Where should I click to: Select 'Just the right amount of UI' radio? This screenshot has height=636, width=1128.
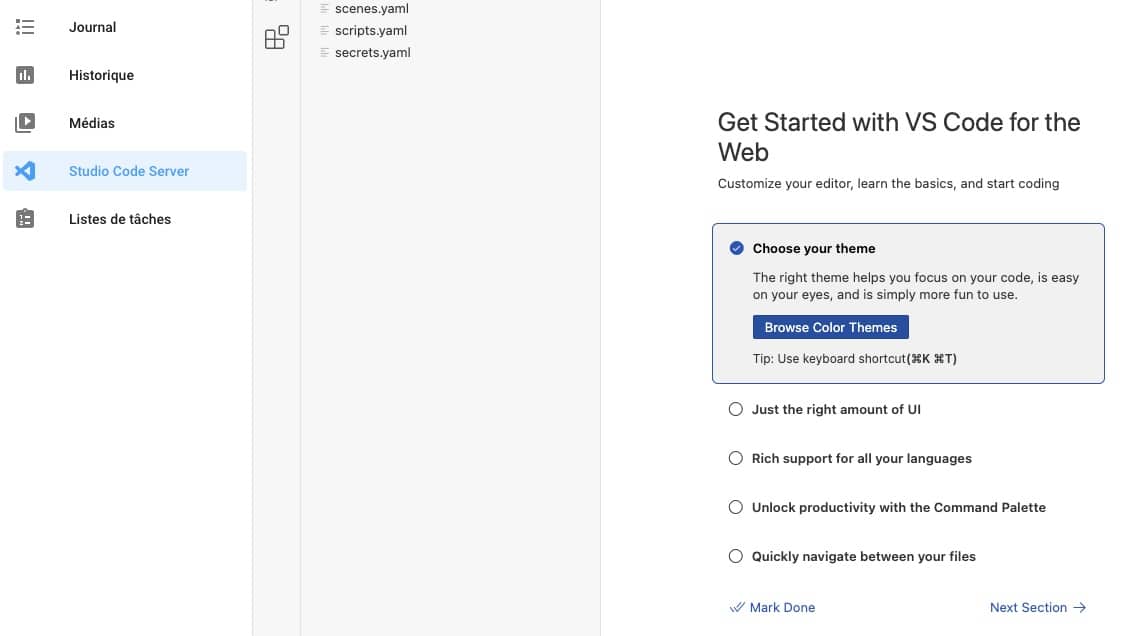coord(735,409)
